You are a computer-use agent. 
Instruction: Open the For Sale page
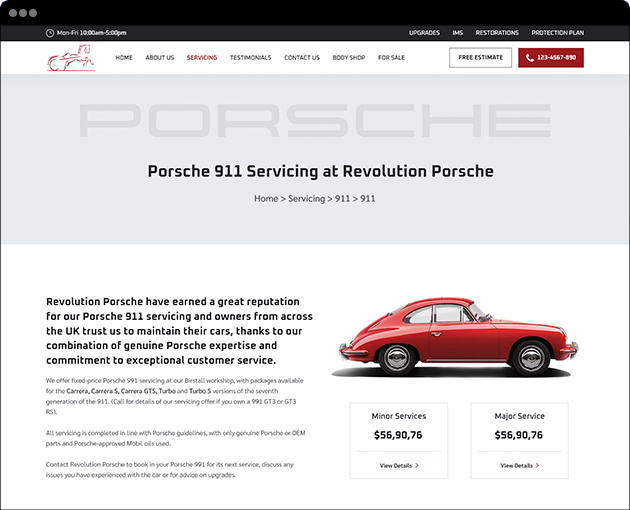click(x=391, y=57)
